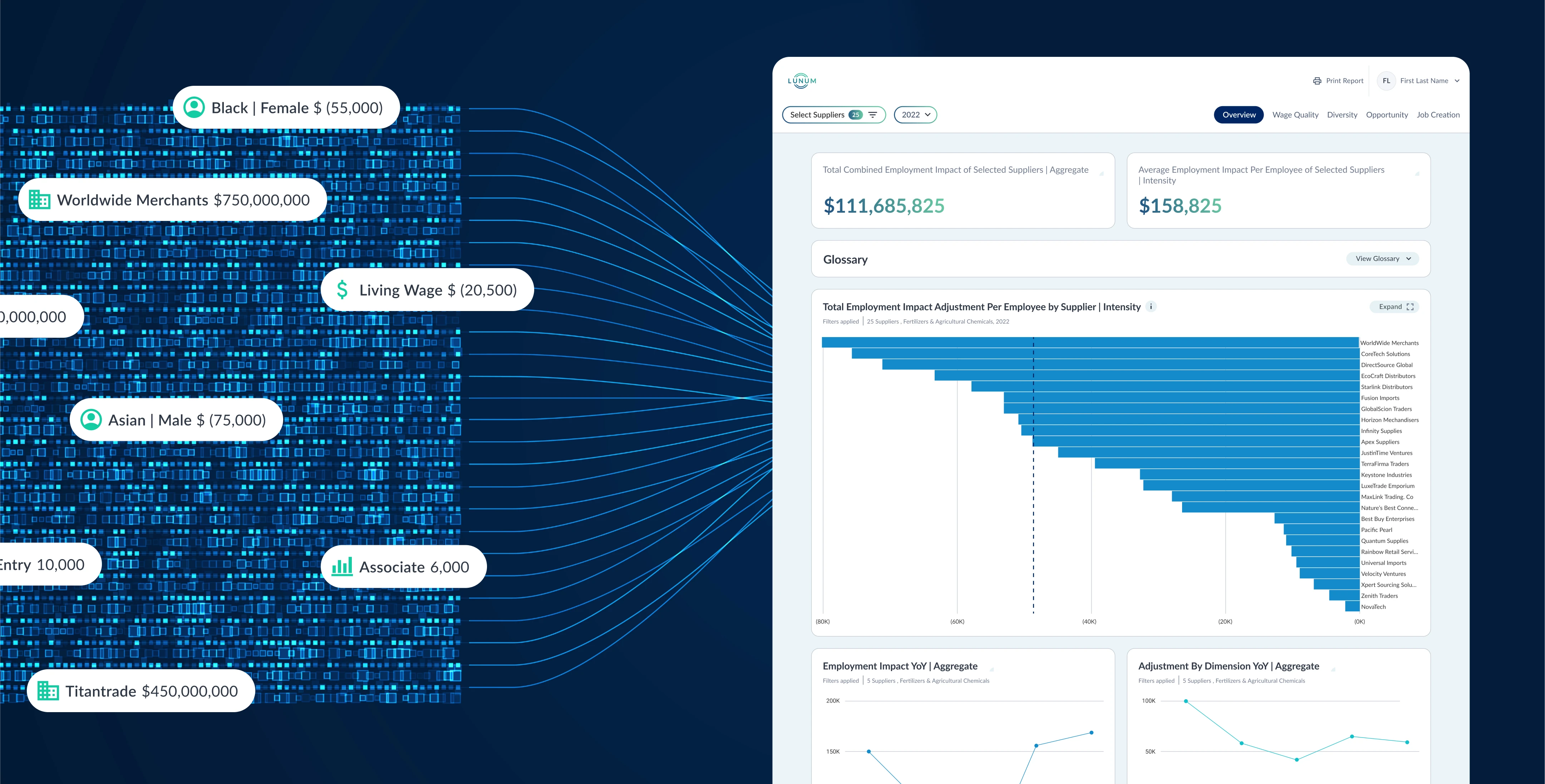
Task: Click the info icon beside the Intensity chart title
Action: pos(1151,306)
